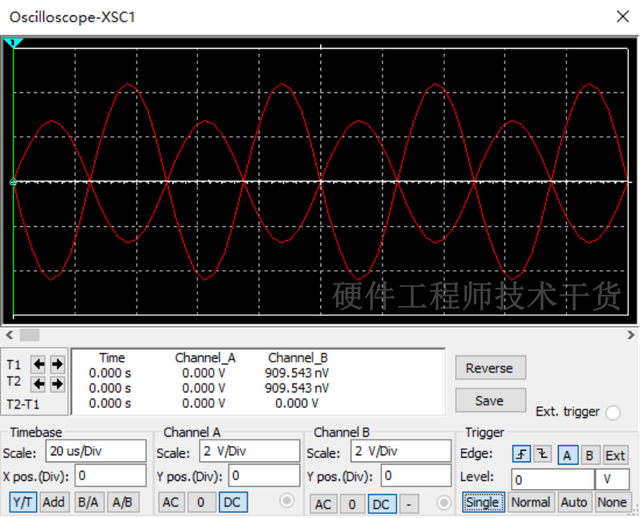
Task: Select rising edge trigger icon
Action: [522, 455]
